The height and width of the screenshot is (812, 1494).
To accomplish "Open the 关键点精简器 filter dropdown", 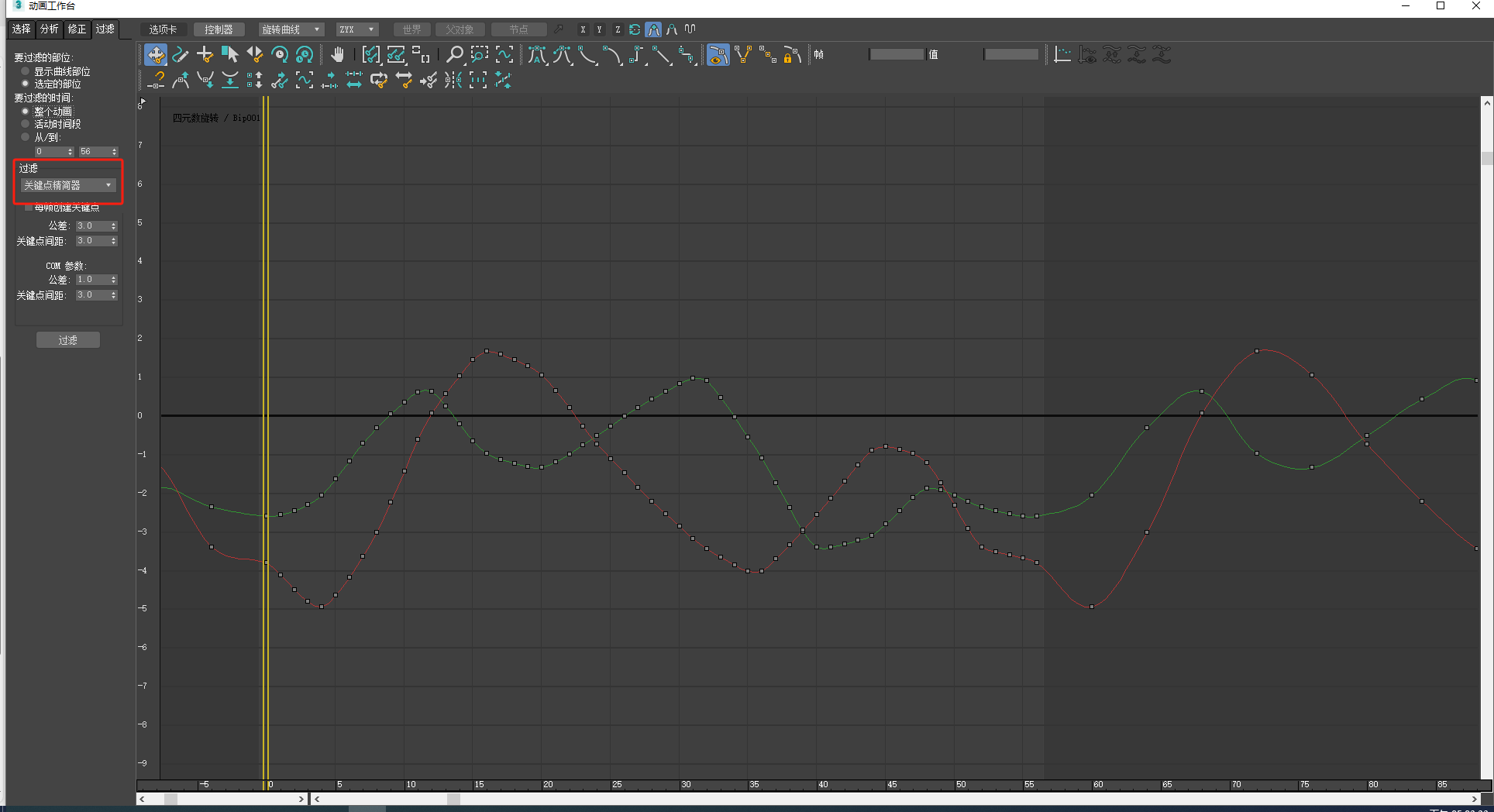I will tap(68, 185).
